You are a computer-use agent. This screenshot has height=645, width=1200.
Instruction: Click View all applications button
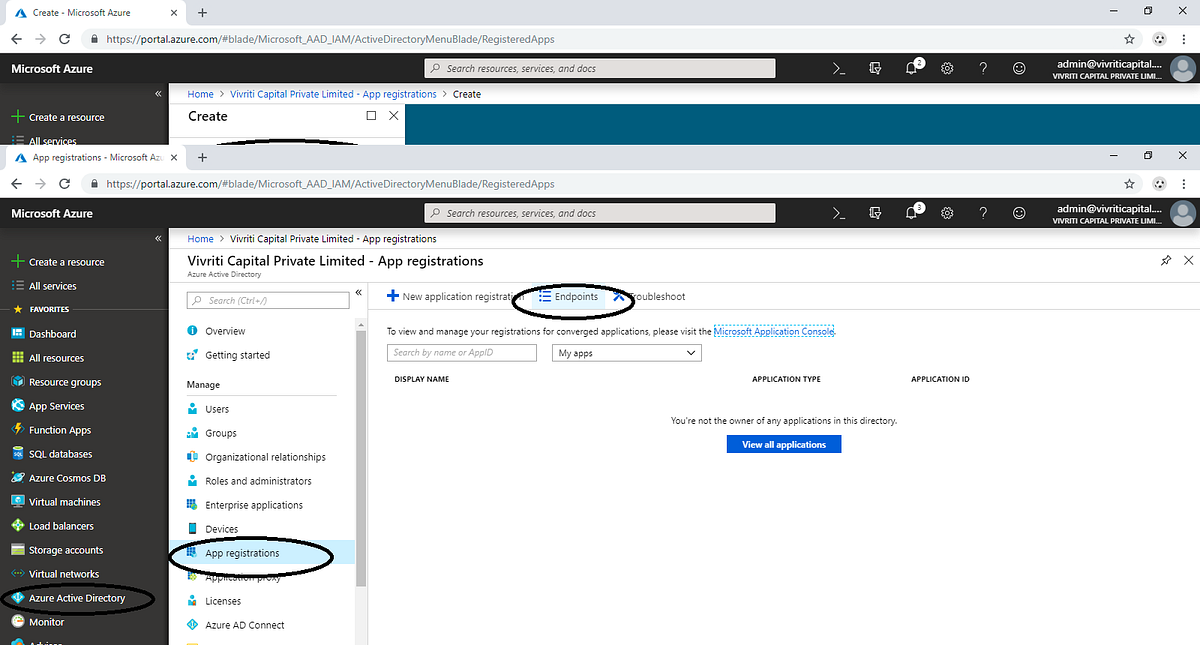pos(784,444)
